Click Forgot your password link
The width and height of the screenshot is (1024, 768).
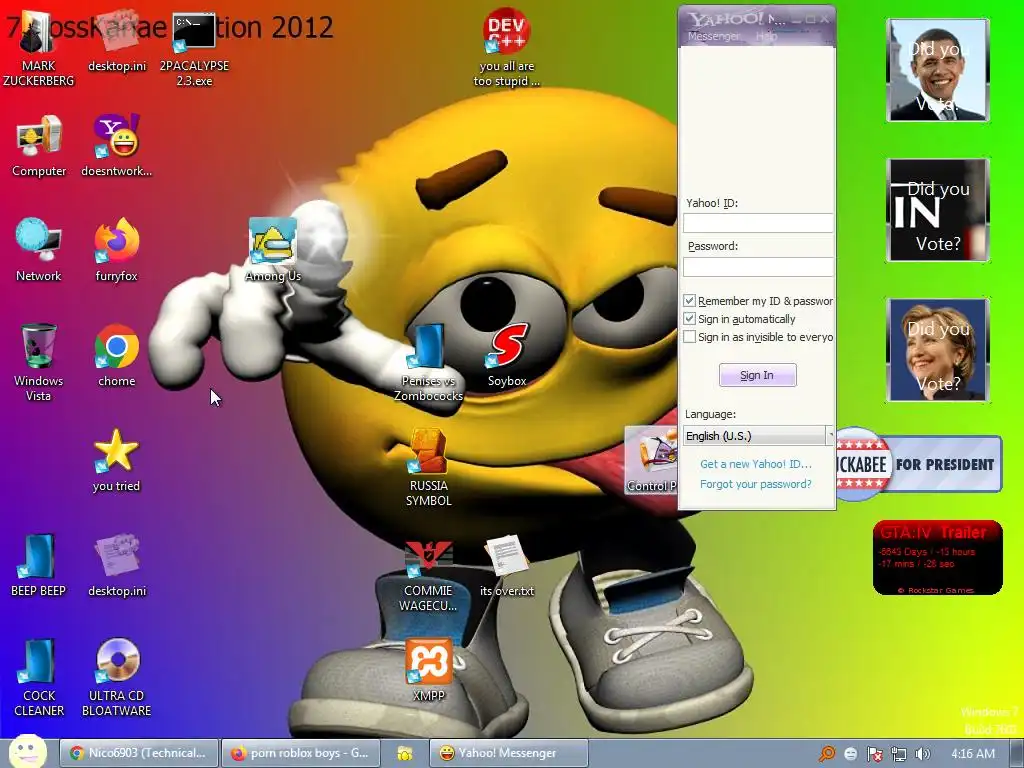pos(756,484)
